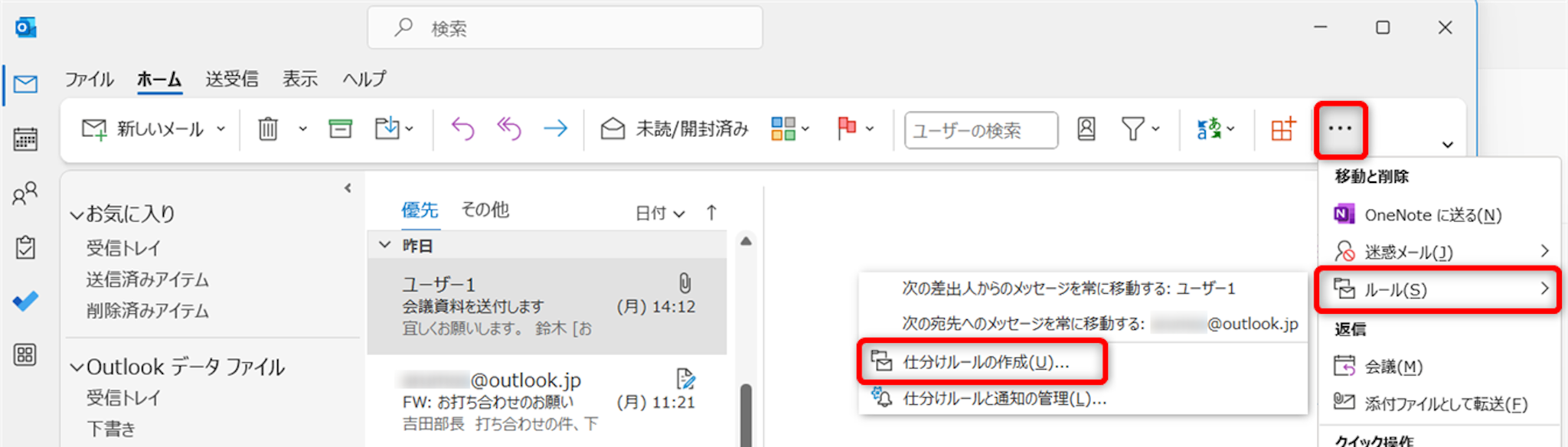Click the three-dots more commands button
Image resolution: width=1568 pixels, height=447 pixels.
click(x=1340, y=129)
